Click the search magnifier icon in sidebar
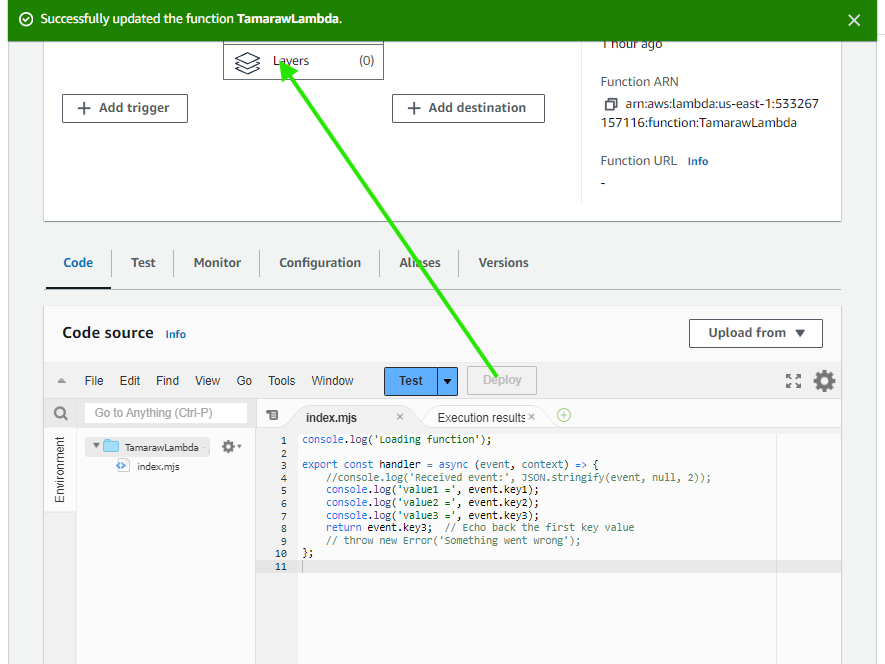Image resolution: width=885 pixels, height=664 pixels. 61,413
